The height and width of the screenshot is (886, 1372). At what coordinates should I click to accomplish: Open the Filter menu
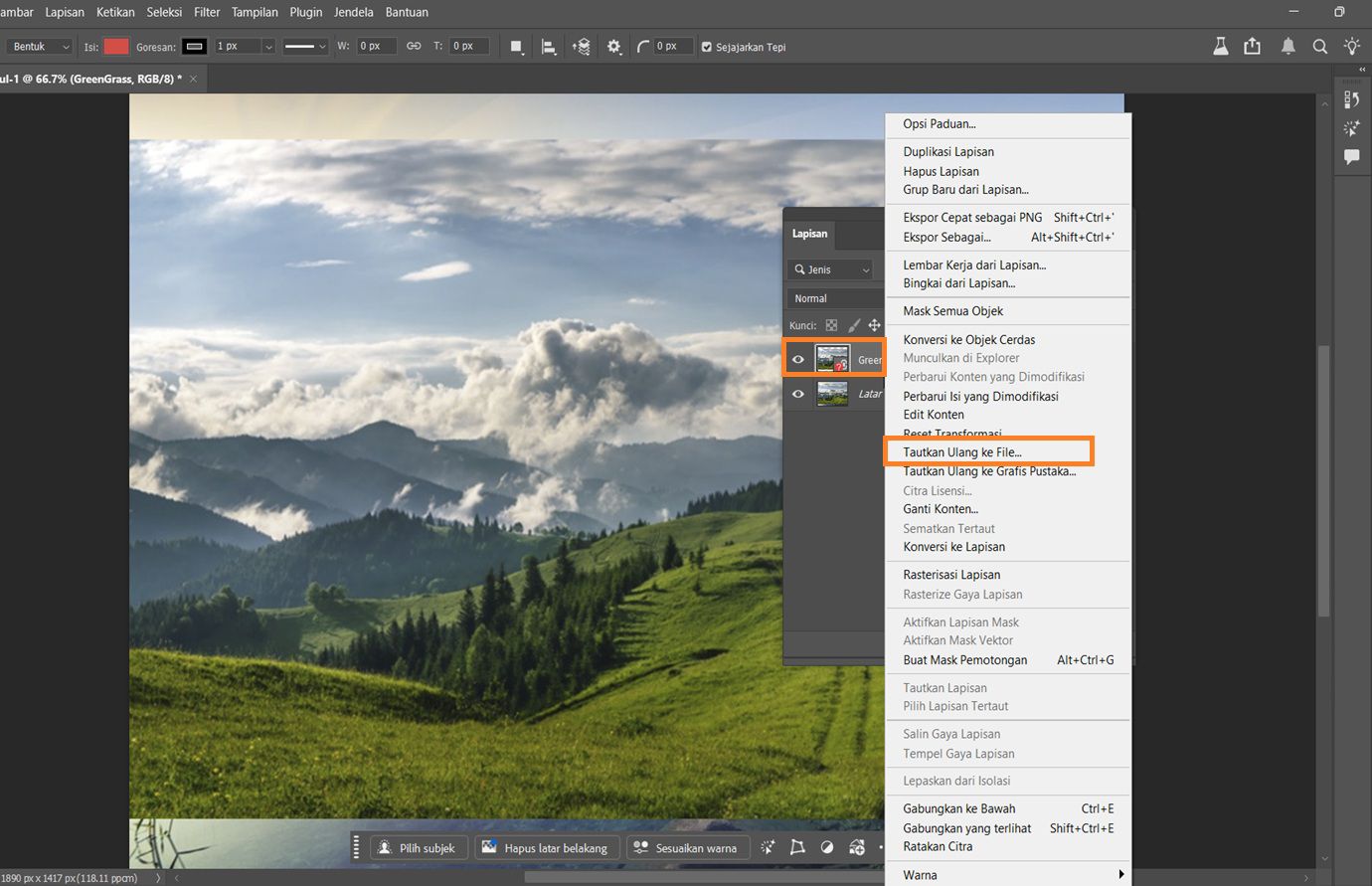click(207, 12)
